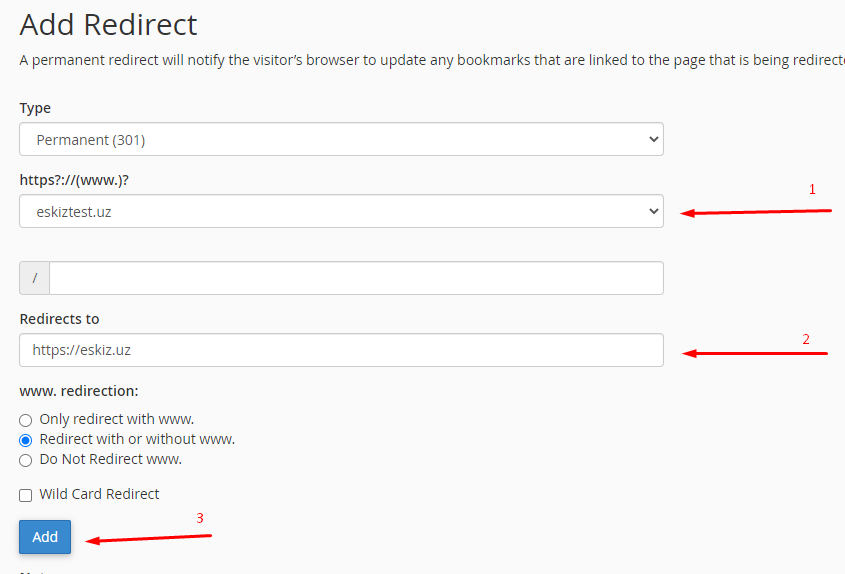The image size is (845, 574).
Task: Select Only redirect with www. option
Action: point(26,420)
